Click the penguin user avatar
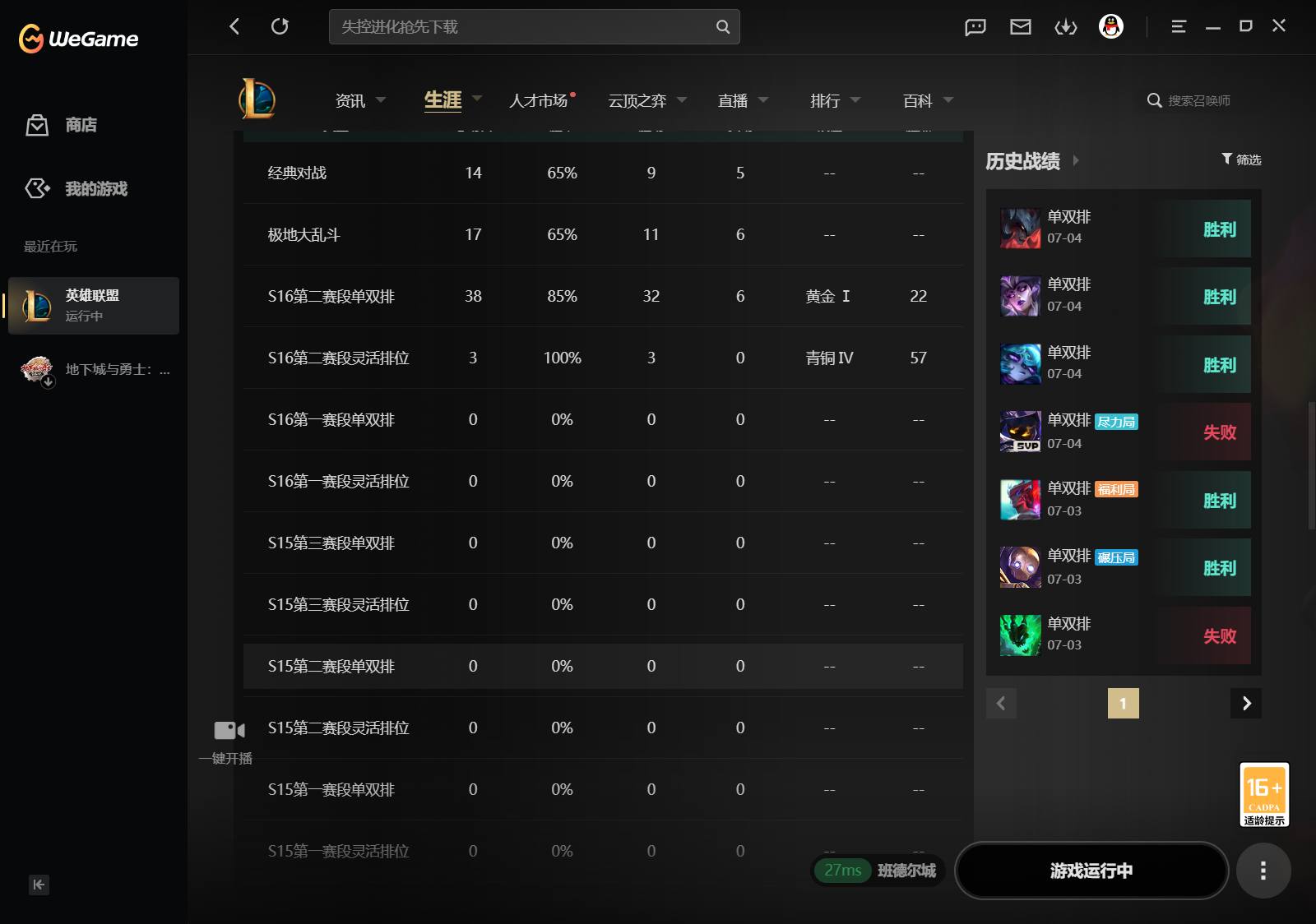The width and height of the screenshot is (1316, 924). click(1111, 26)
